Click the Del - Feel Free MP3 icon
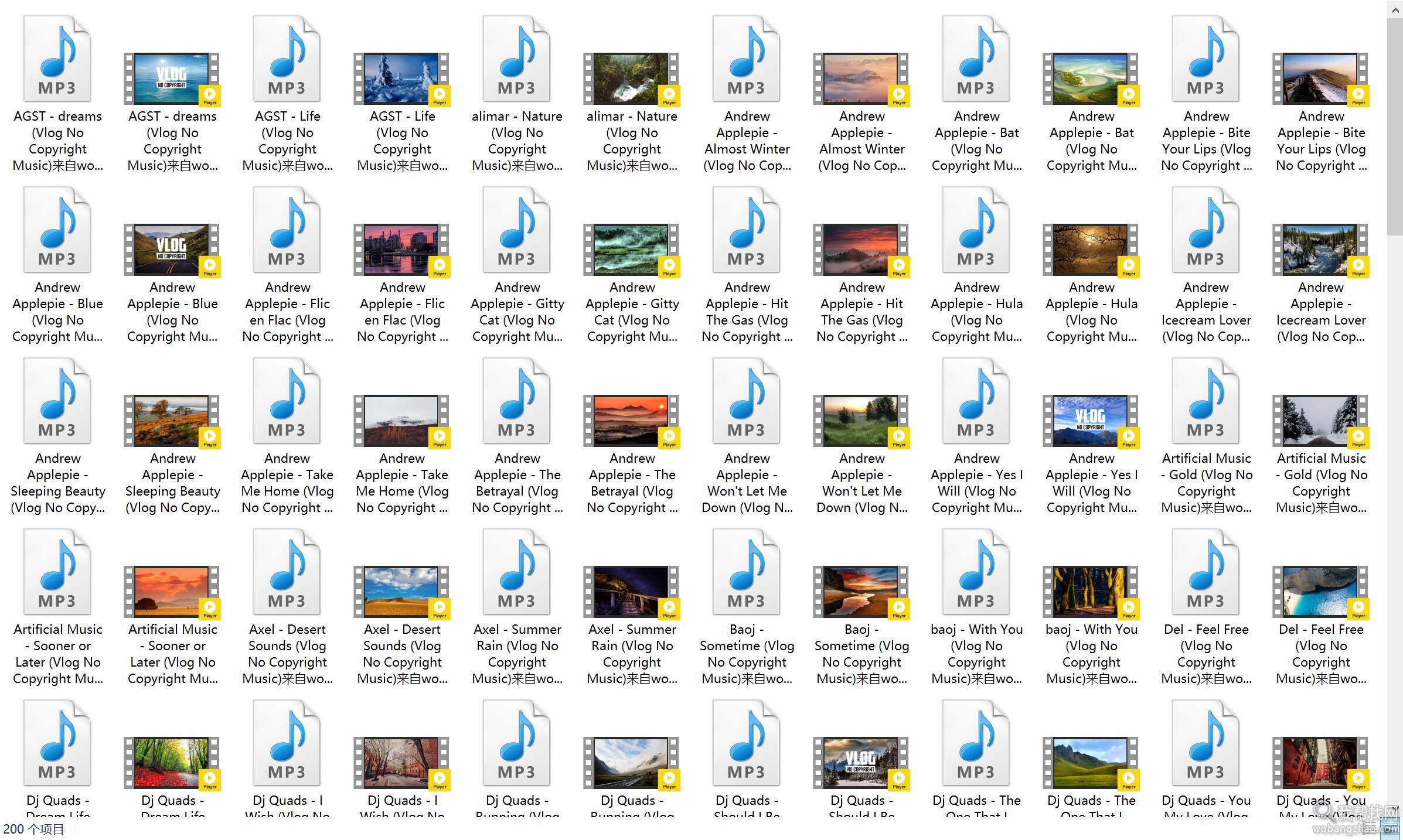Screen dimensions: 1403x840 coord(1206,572)
